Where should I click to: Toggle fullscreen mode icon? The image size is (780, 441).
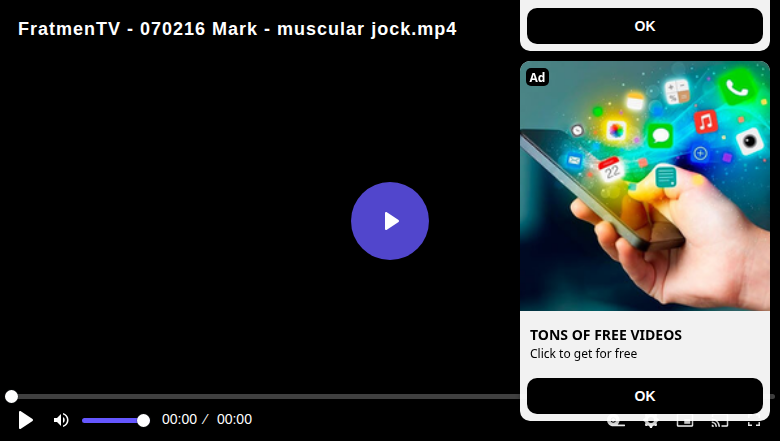coord(754,423)
